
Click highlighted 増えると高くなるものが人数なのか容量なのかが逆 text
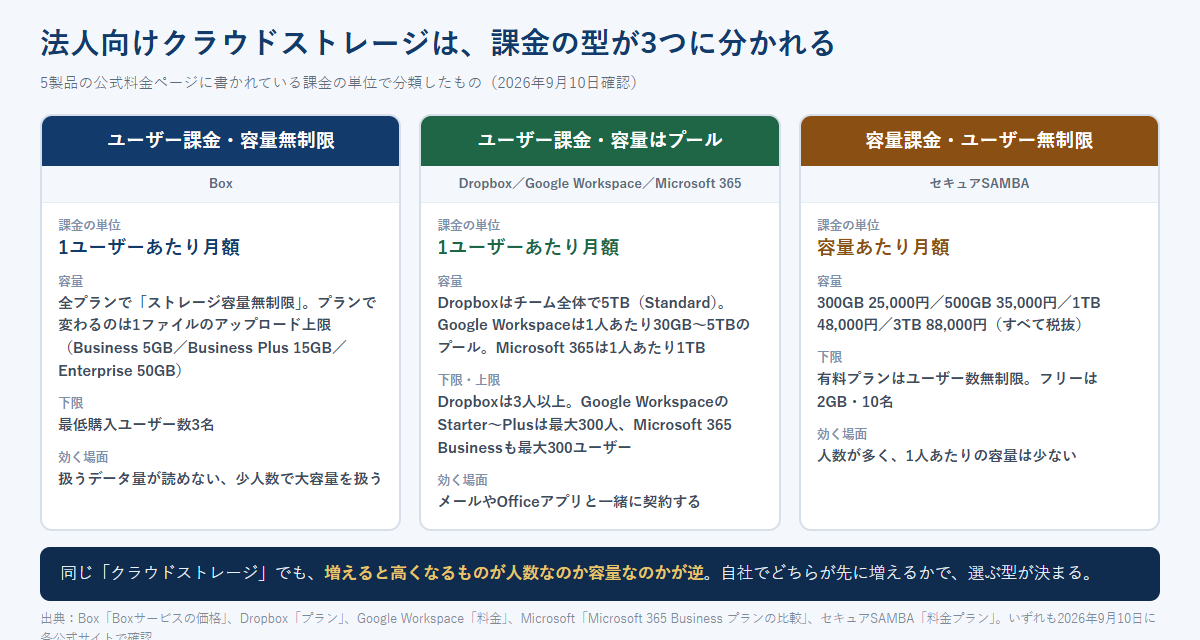[x=515, y=574]
